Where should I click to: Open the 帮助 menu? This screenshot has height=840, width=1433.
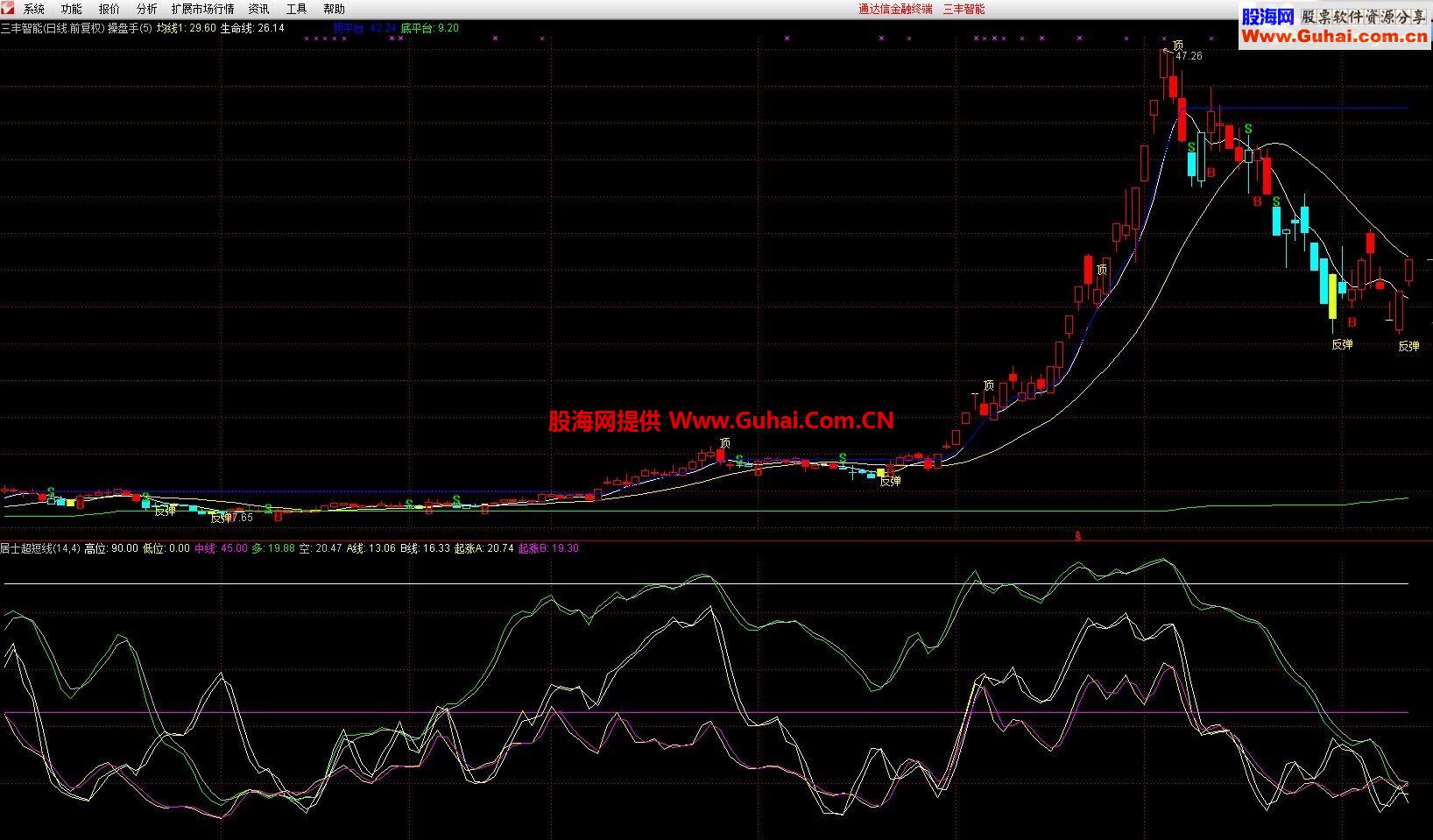coord(335,9)
